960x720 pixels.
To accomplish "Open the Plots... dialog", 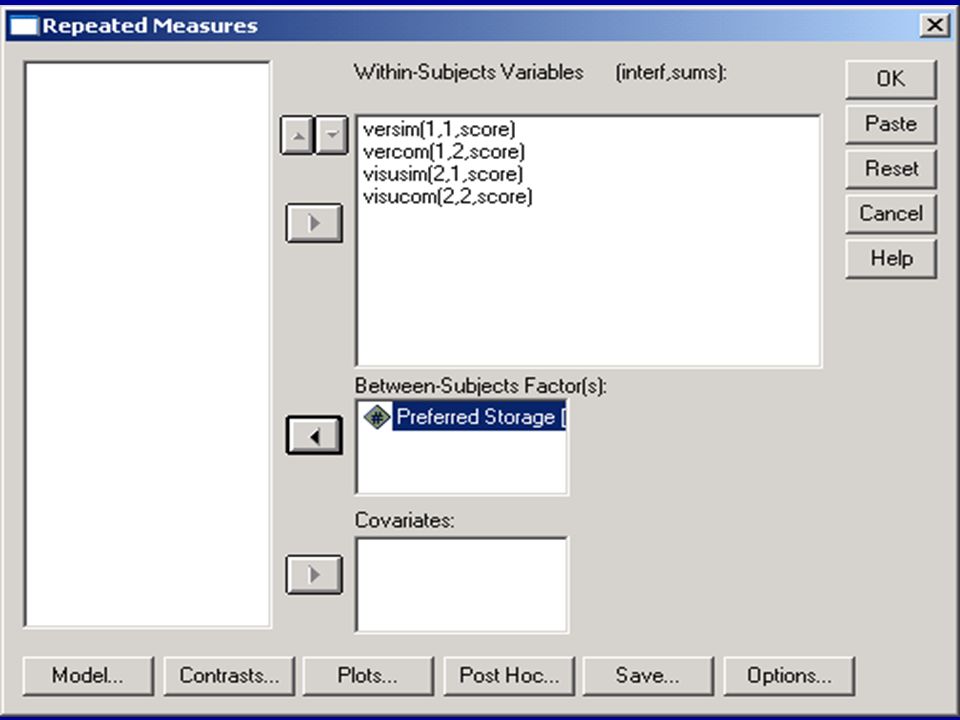I will [368, 675].
